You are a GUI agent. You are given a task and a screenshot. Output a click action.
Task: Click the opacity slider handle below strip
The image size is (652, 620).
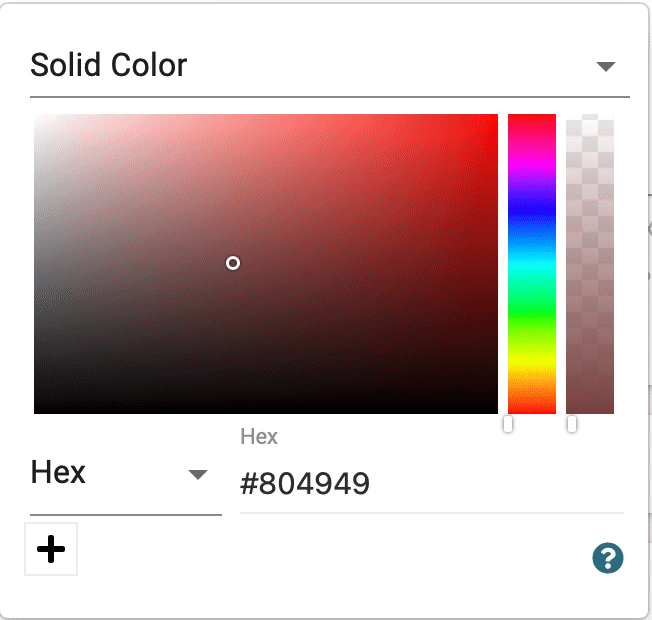pyautogui.click(x=572, y=424)
